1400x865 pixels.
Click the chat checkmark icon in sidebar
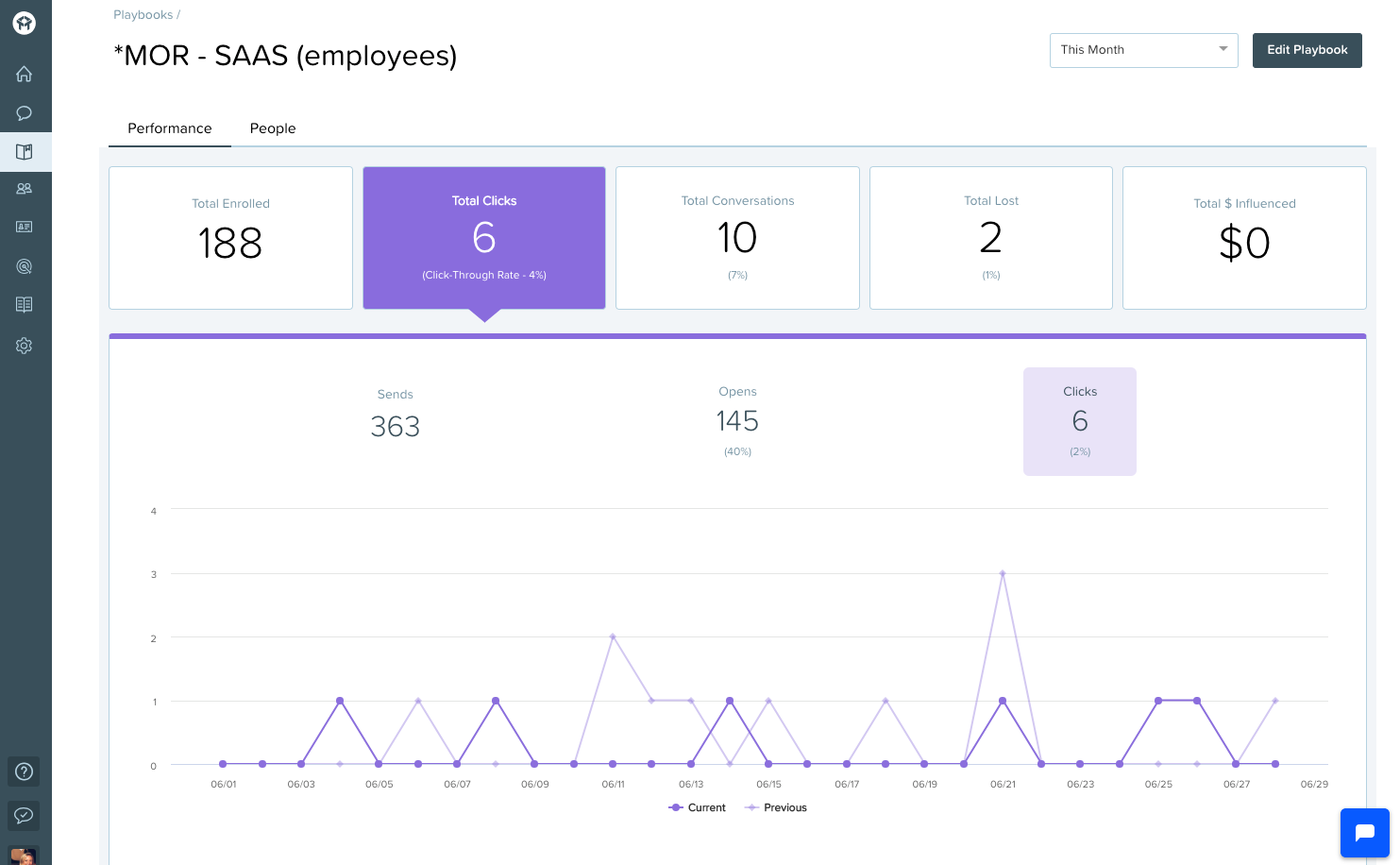point(25,815)
